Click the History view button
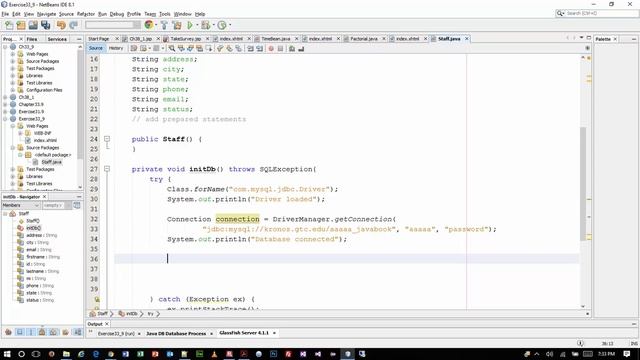640x360 pixels. coord(116,48)
